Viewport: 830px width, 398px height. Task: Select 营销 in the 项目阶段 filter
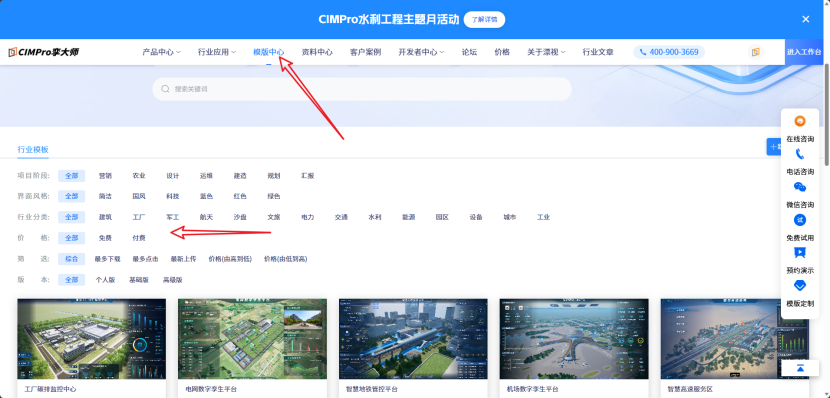[x=105, y=176]
